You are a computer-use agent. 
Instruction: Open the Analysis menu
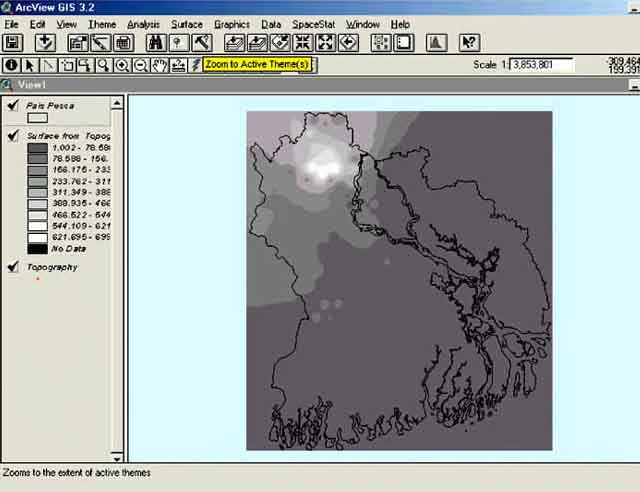coord(143,24)
